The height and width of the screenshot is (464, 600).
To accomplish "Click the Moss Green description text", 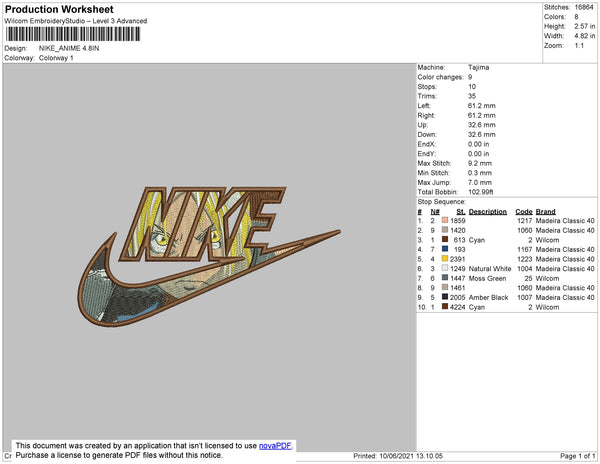I will 487,278.
